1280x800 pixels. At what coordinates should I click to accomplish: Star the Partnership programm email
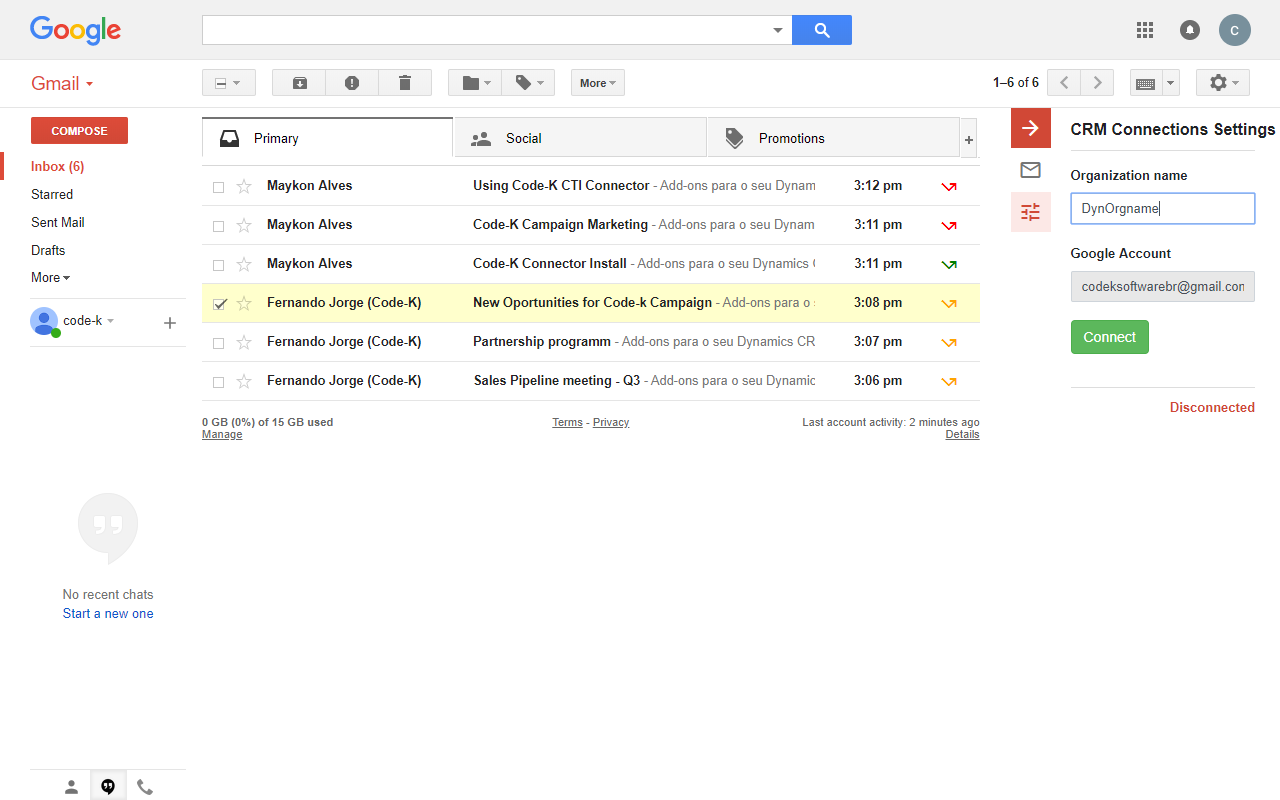244,342
